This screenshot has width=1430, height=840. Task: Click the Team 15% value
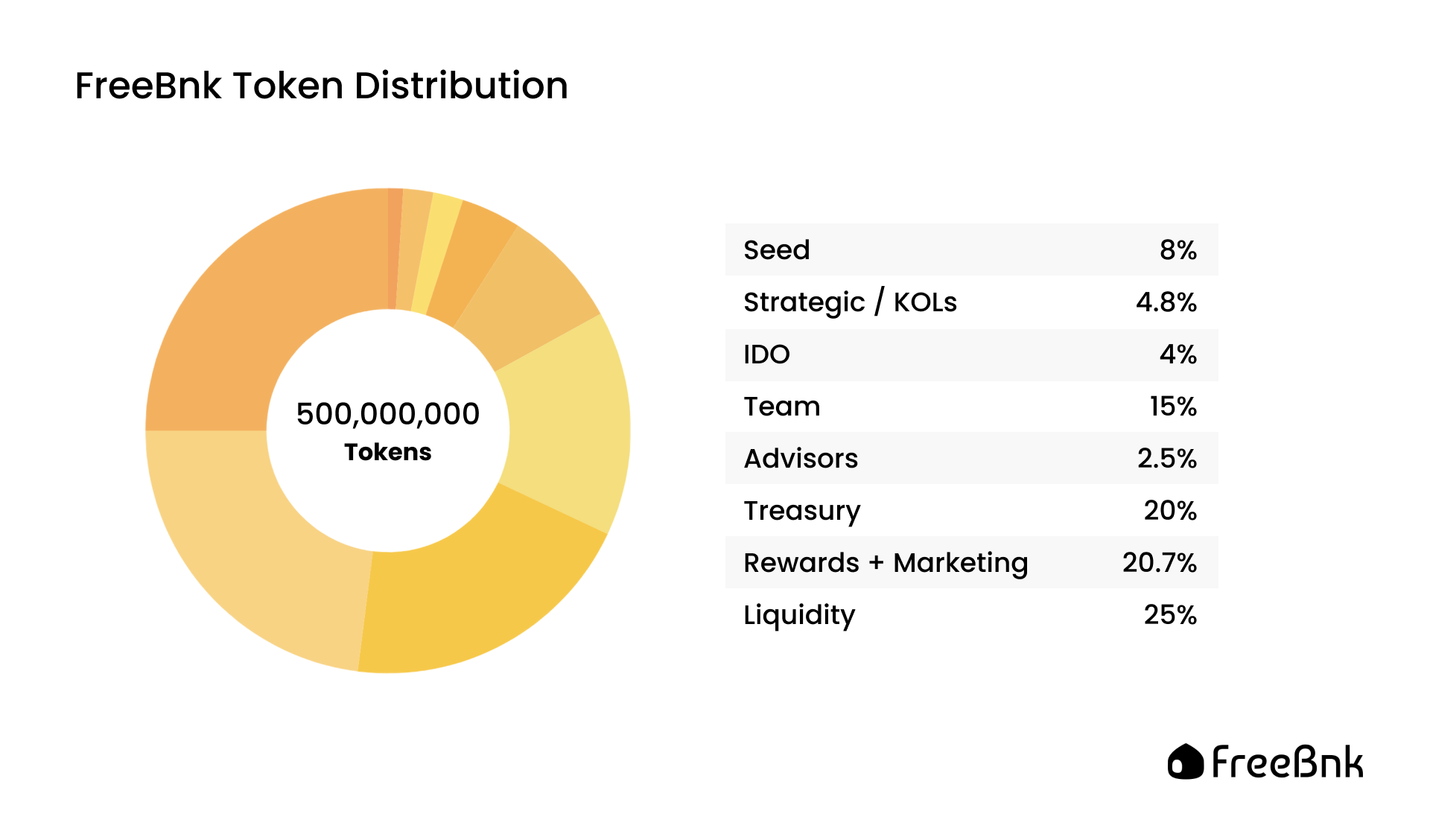coord(1172,406)
